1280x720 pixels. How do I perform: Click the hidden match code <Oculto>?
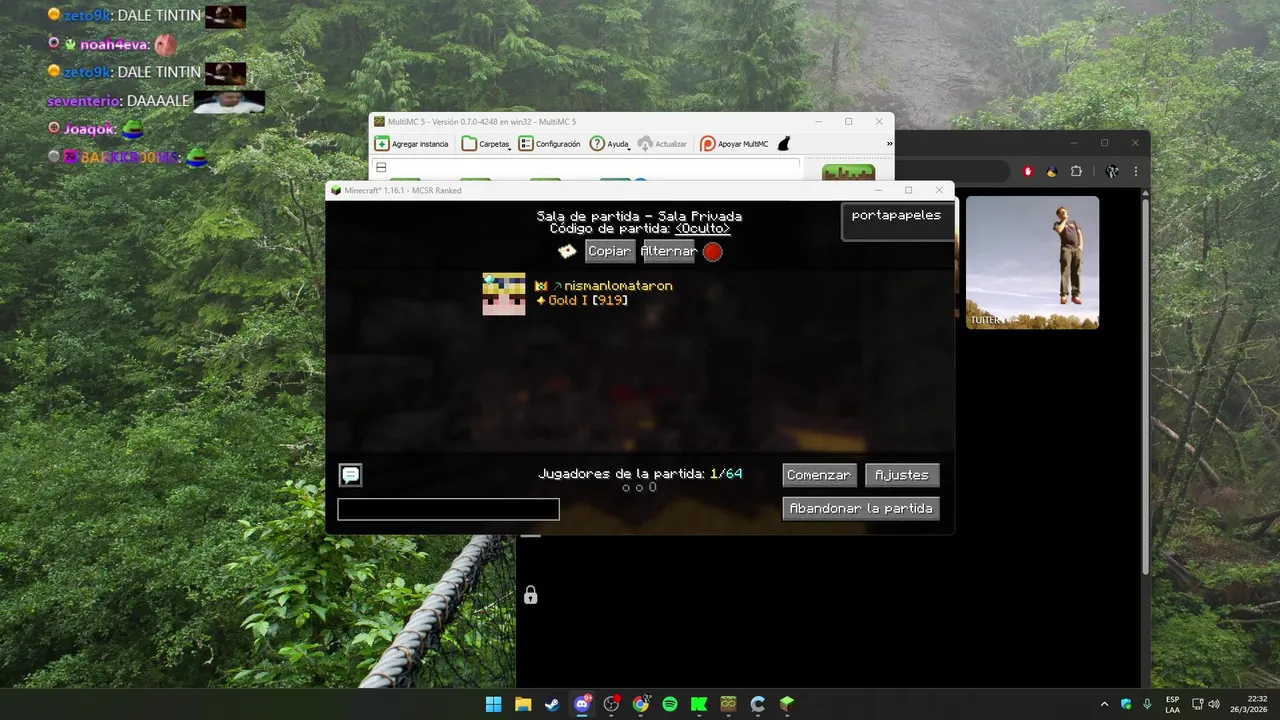tap(702, 229)
